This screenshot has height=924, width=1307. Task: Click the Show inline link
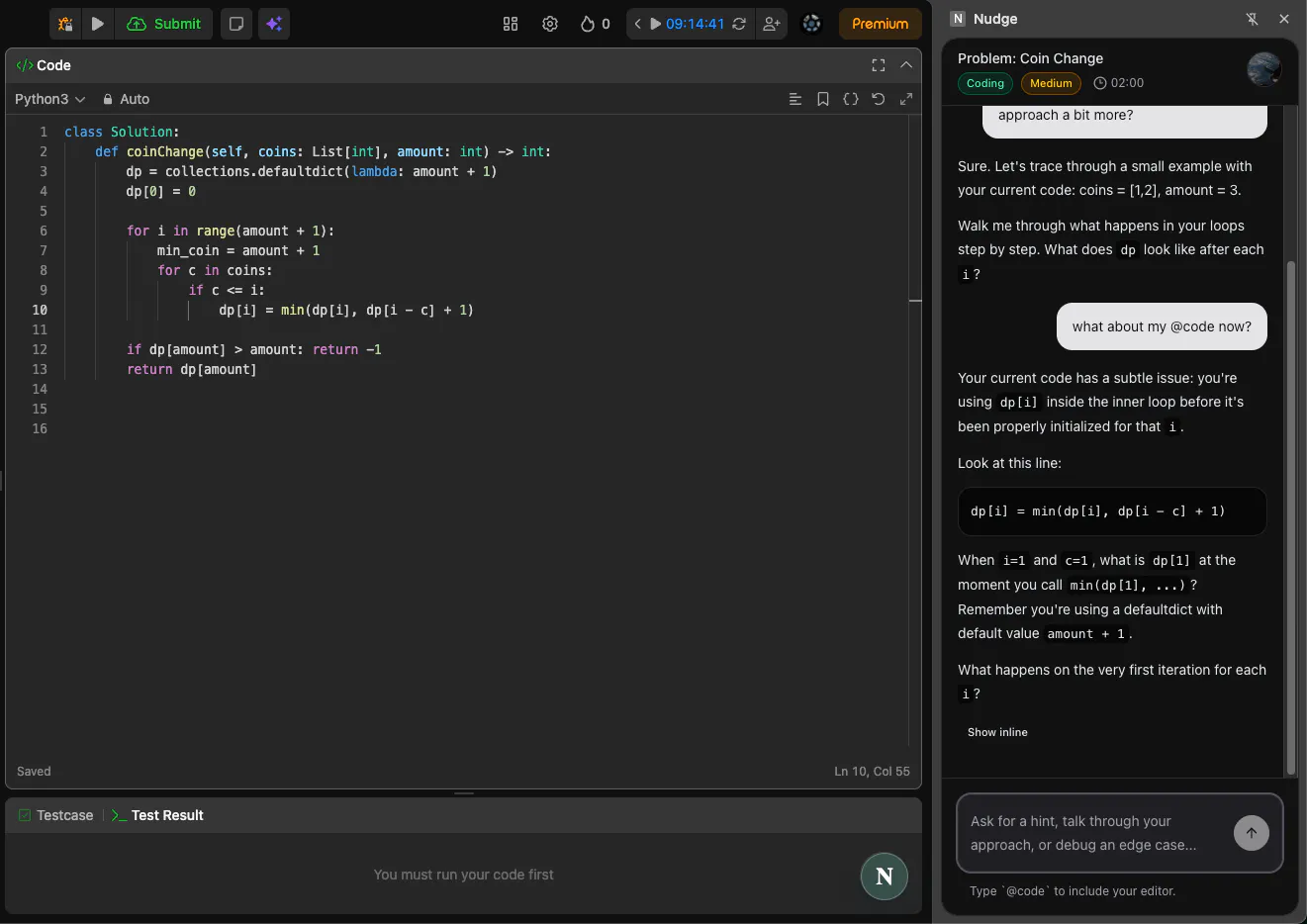coord(997,732)
